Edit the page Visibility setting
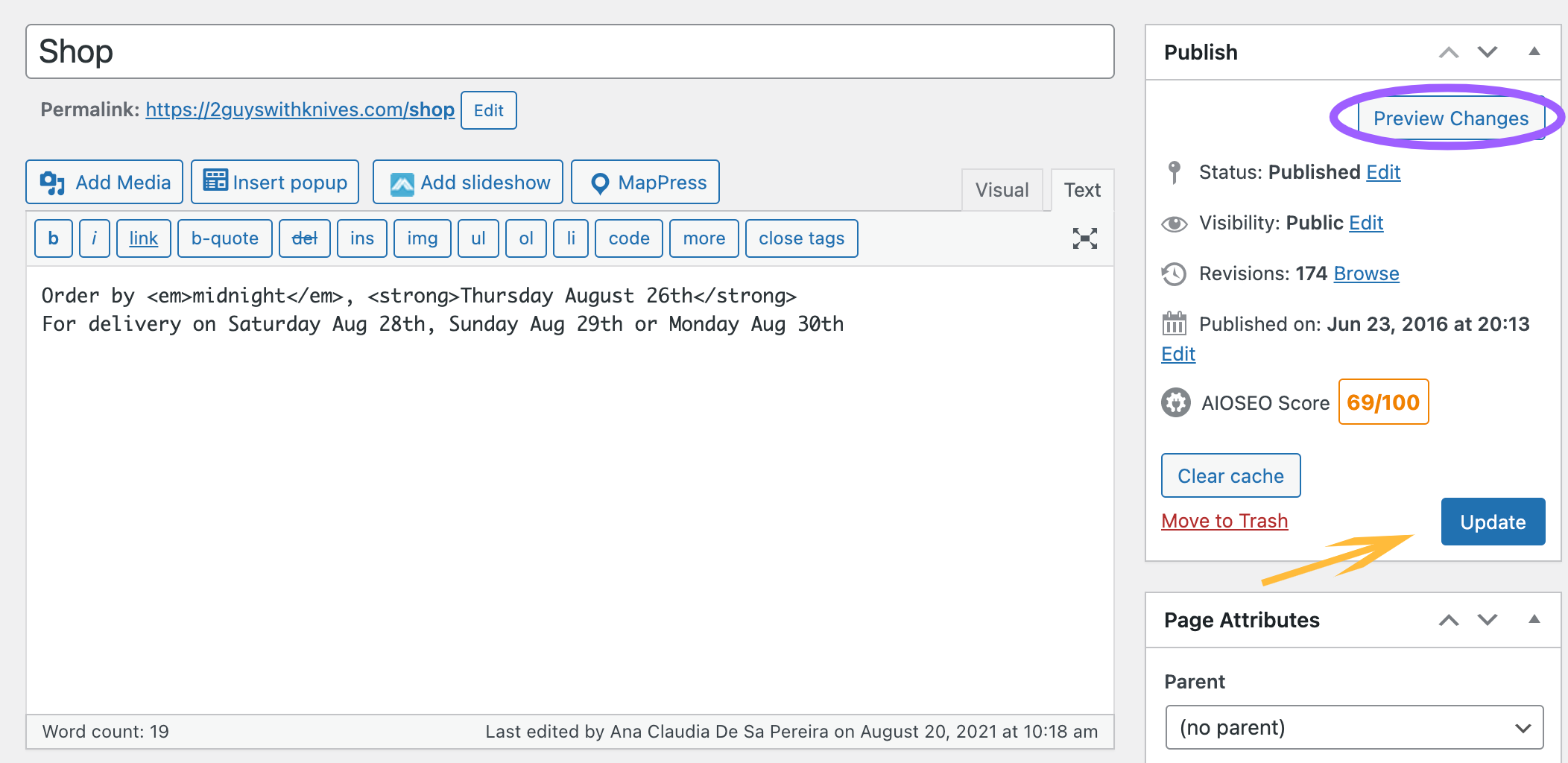 click(x=1365, y=223)
